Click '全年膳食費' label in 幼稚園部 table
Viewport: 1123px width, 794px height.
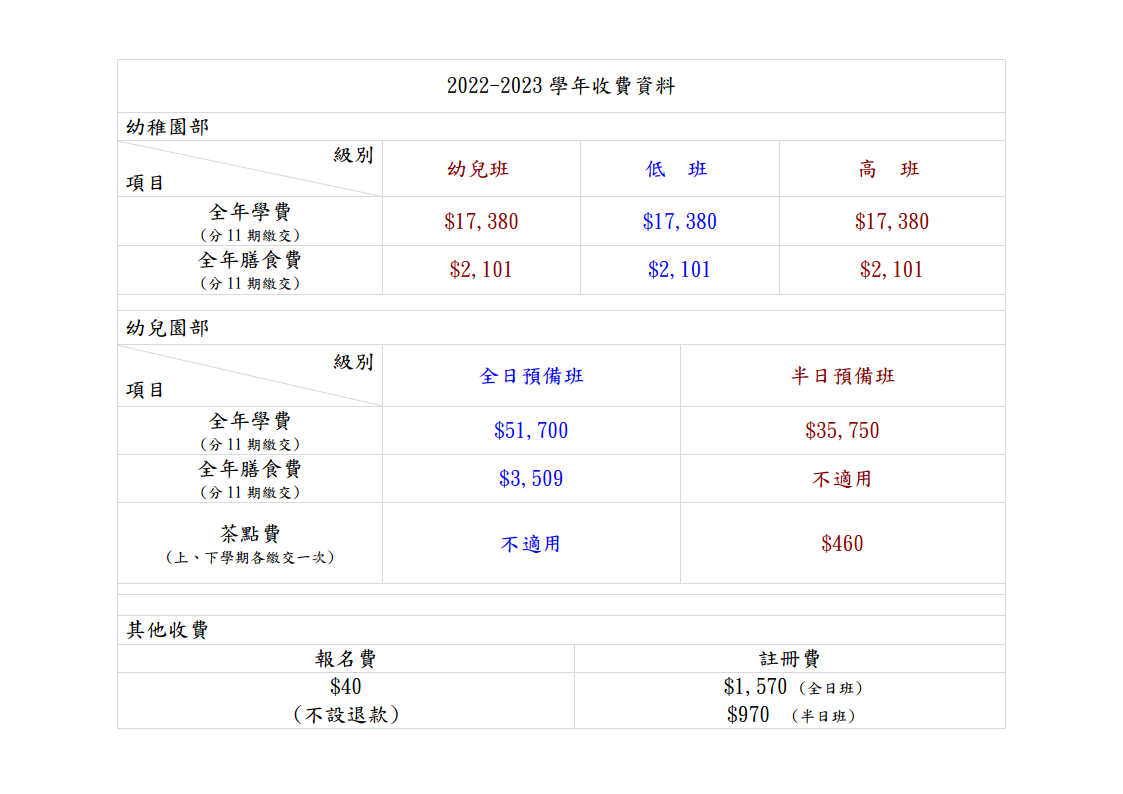(x=250, y=260)
